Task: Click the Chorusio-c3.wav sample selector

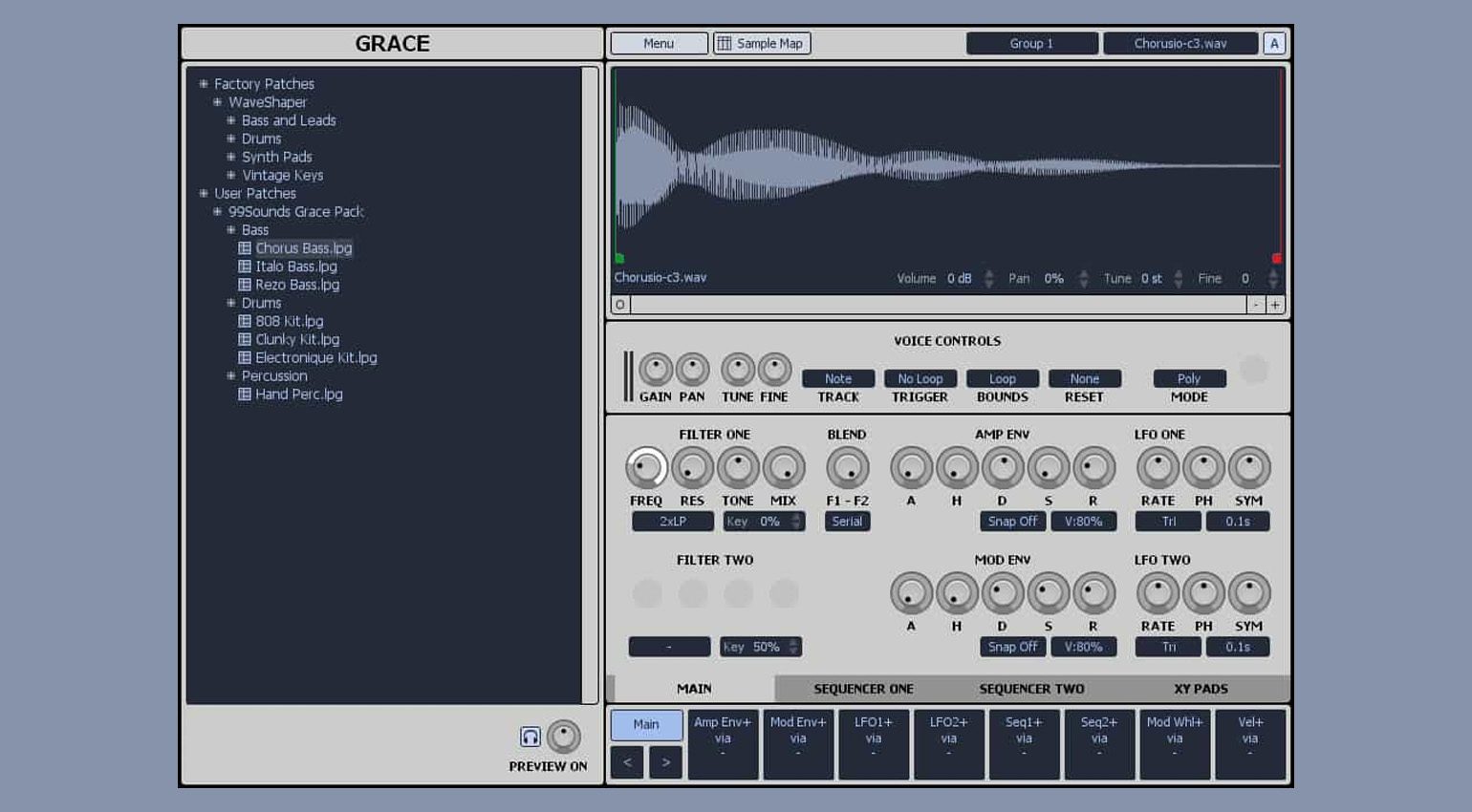Action: tap(1180, 43)
